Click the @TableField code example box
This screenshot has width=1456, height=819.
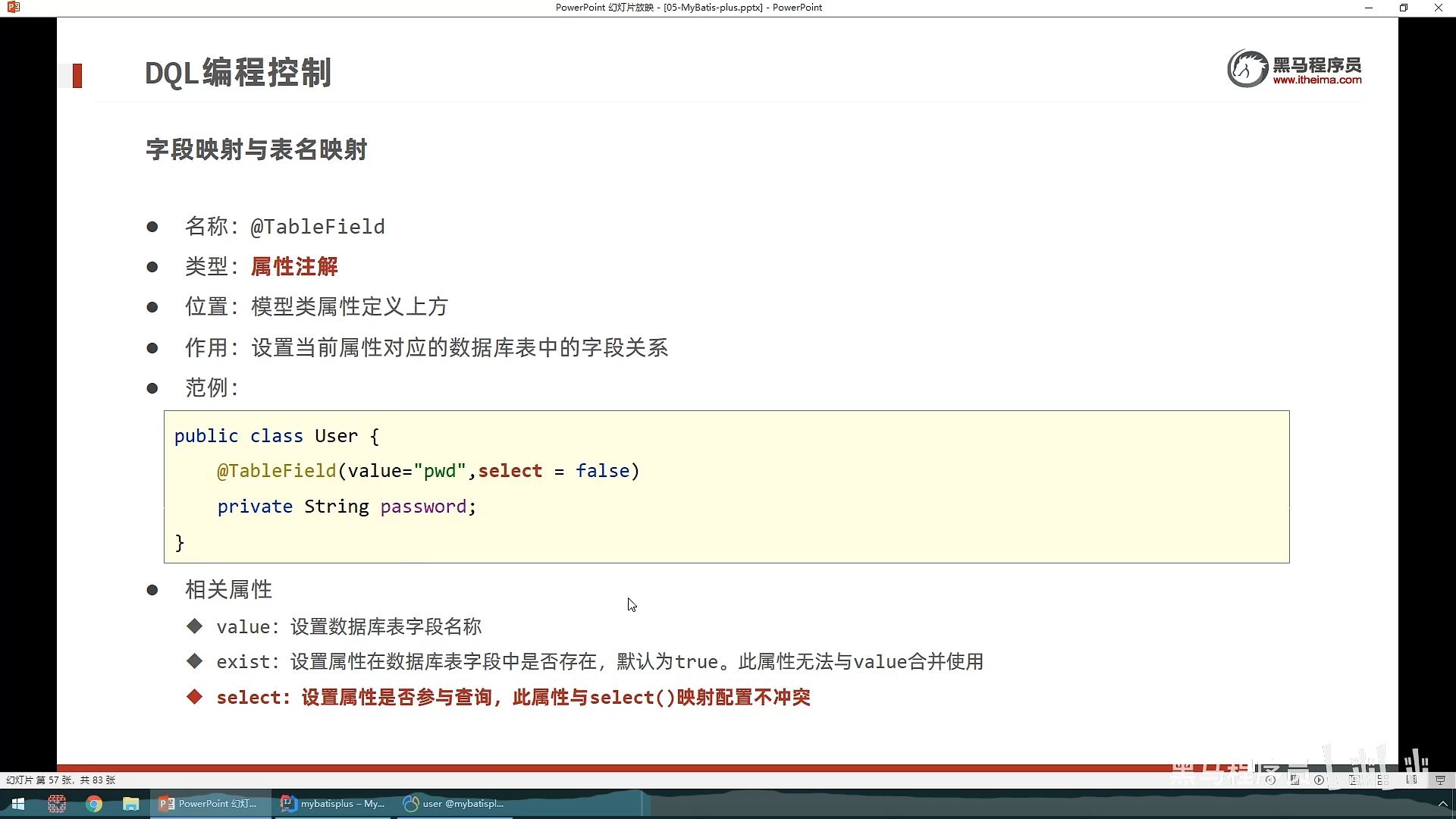pyautogui.click(x=726, y=487)
